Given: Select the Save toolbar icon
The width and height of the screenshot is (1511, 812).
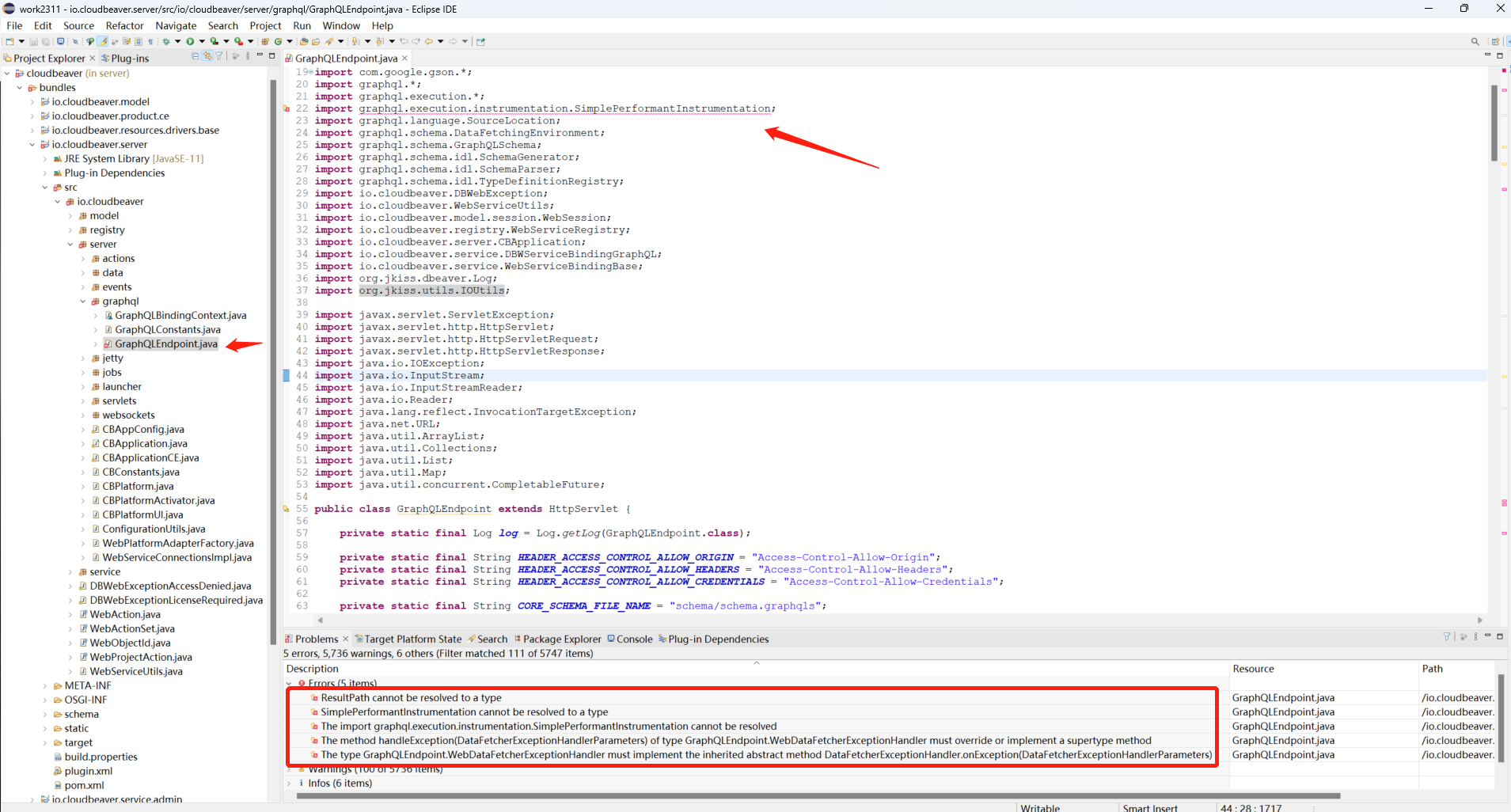Looking at the screenshot, I should (x=33, y=41).
